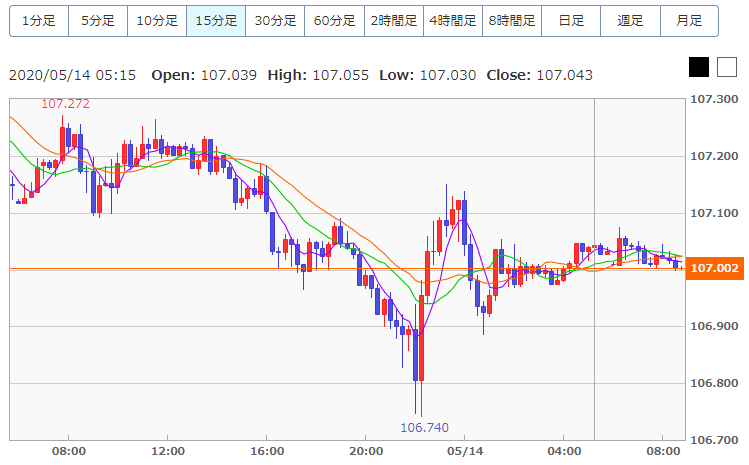This screenshot has width=749, height=465.
Task: Click the 107.300 price axis label
Action: coord(714,99)
